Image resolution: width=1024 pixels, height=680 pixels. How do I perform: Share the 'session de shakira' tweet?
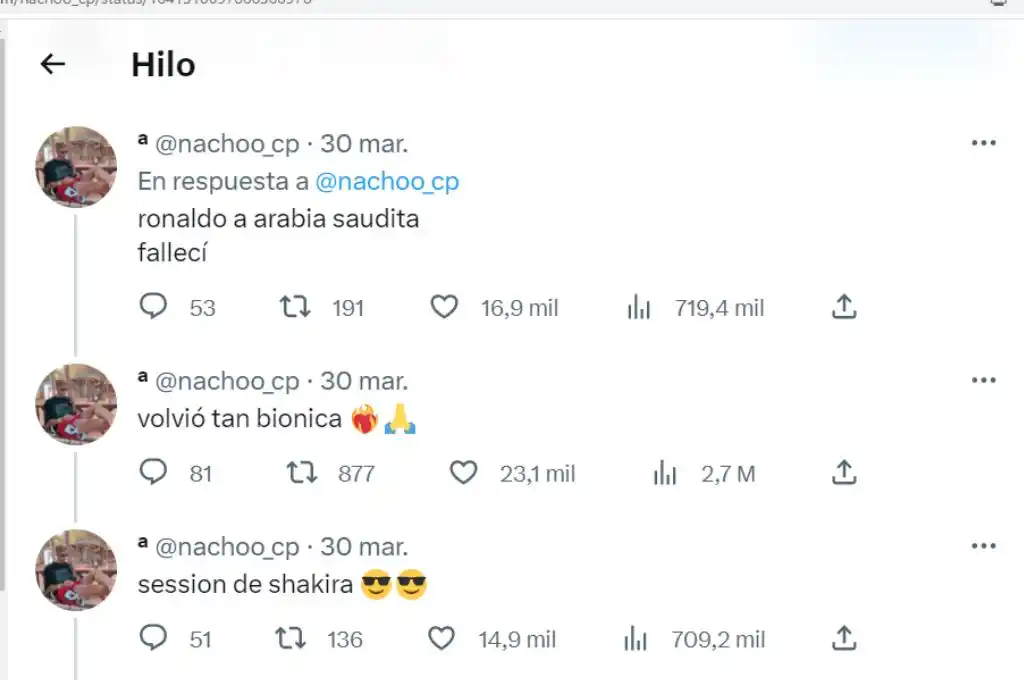(x=844, y=638)
